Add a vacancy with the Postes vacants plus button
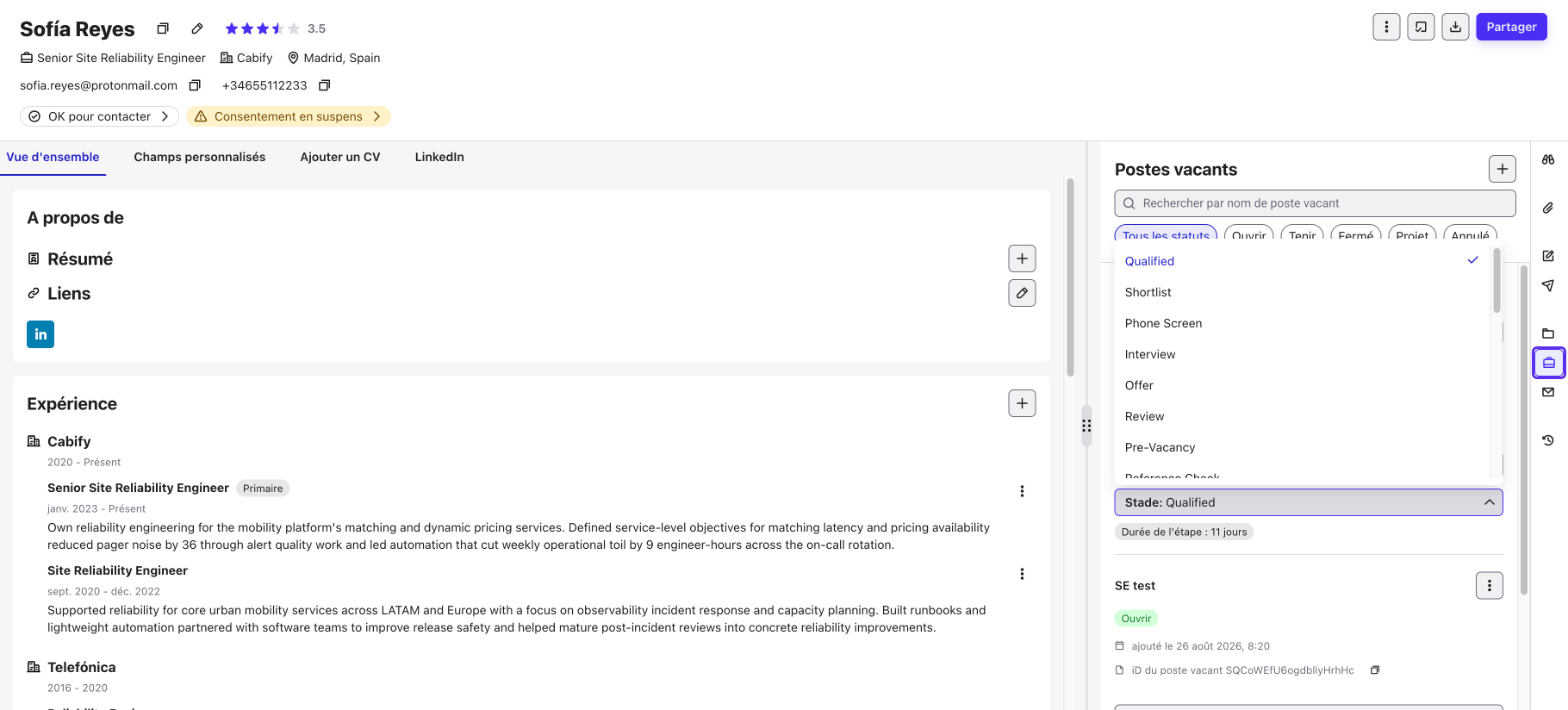 [1502, 169]
